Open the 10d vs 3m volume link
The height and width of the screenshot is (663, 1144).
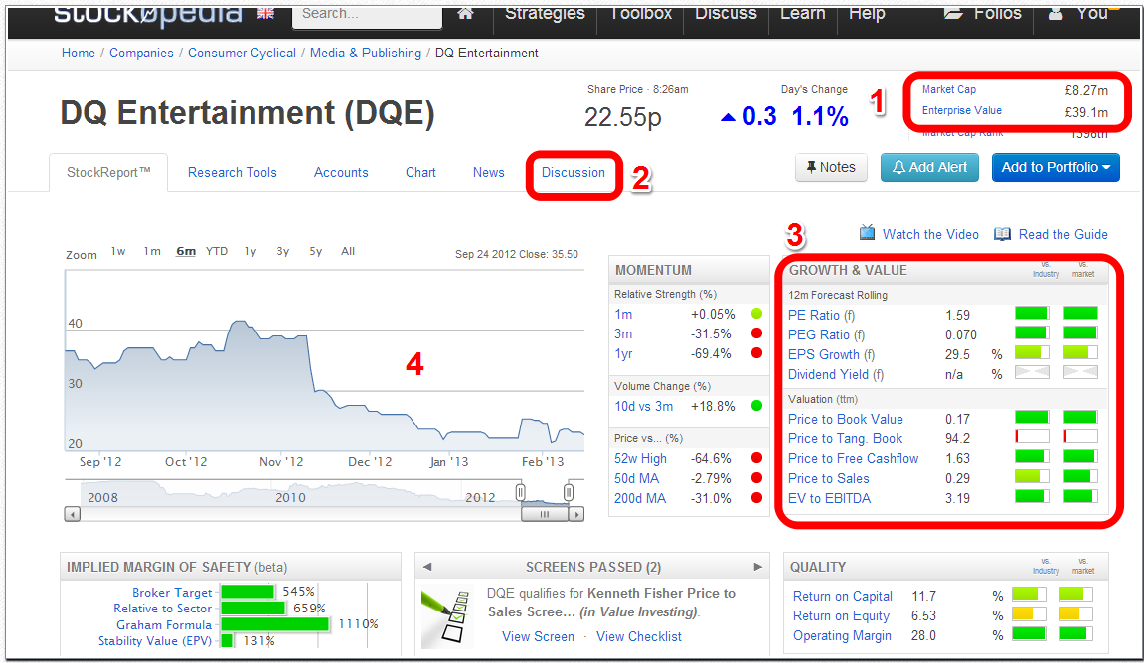point(644,406)
